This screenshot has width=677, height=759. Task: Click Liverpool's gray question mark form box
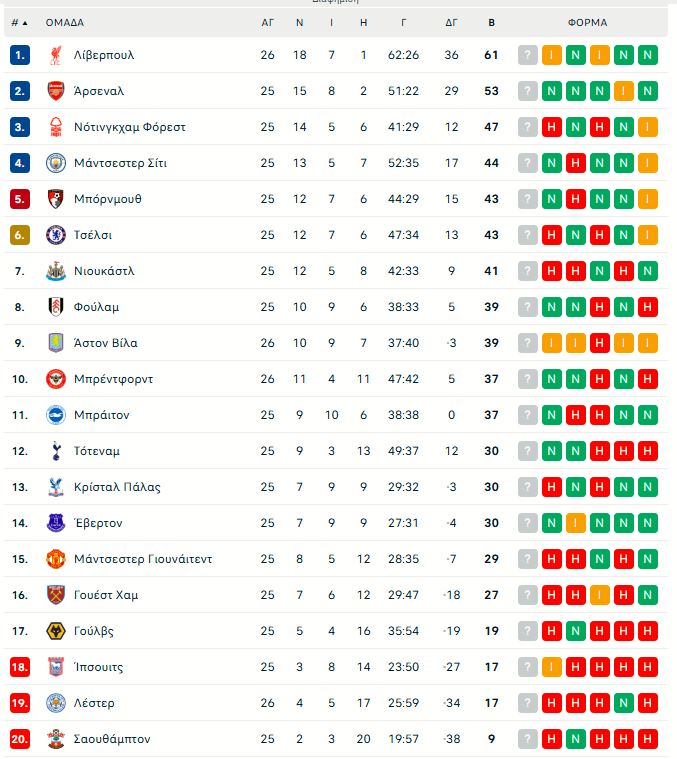point(528,55)
